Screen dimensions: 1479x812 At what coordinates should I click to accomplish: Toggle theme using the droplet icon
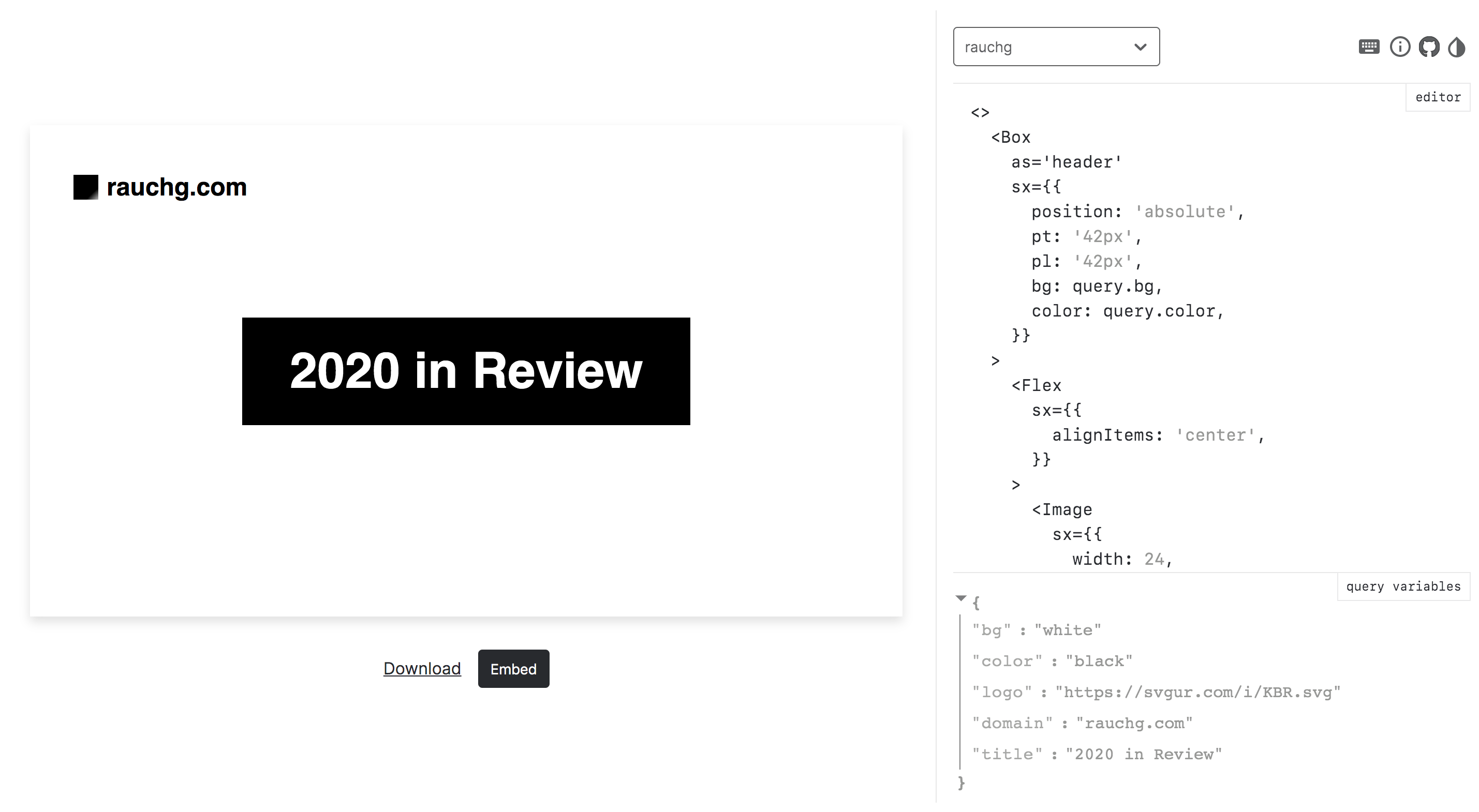click(1457, 47)
